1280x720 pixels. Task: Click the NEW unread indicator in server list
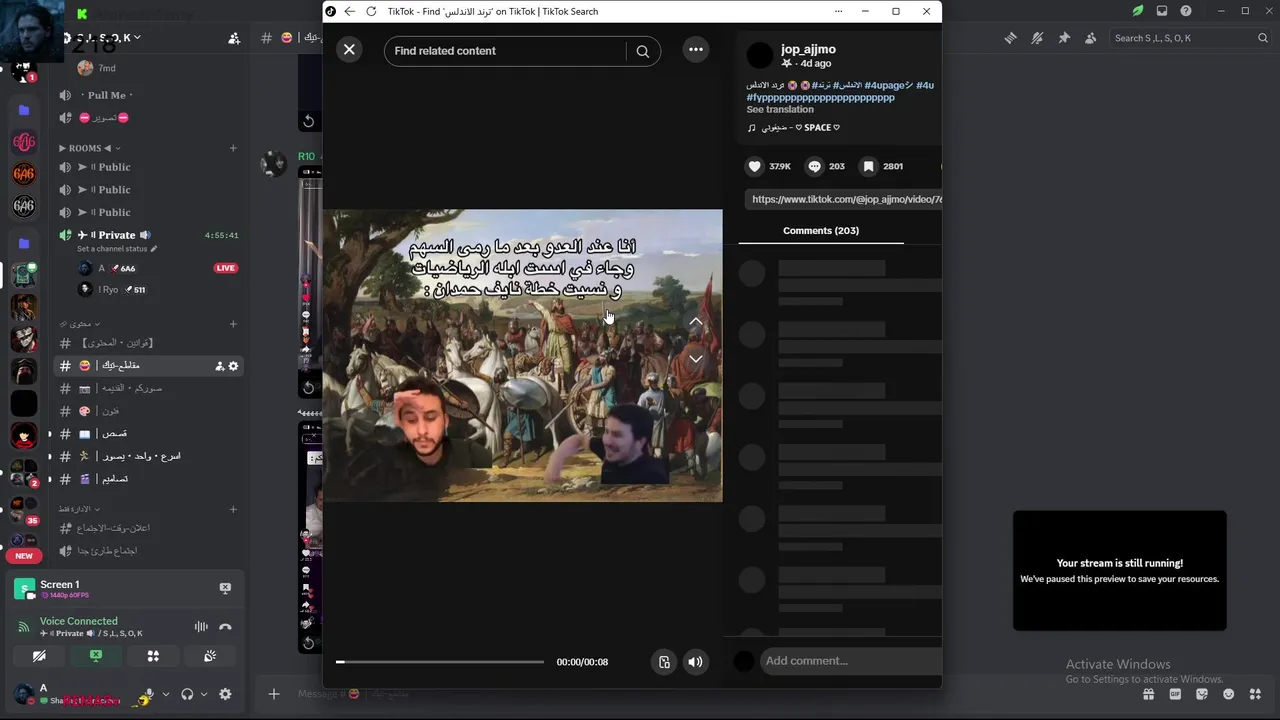click(x=24, y=556)
